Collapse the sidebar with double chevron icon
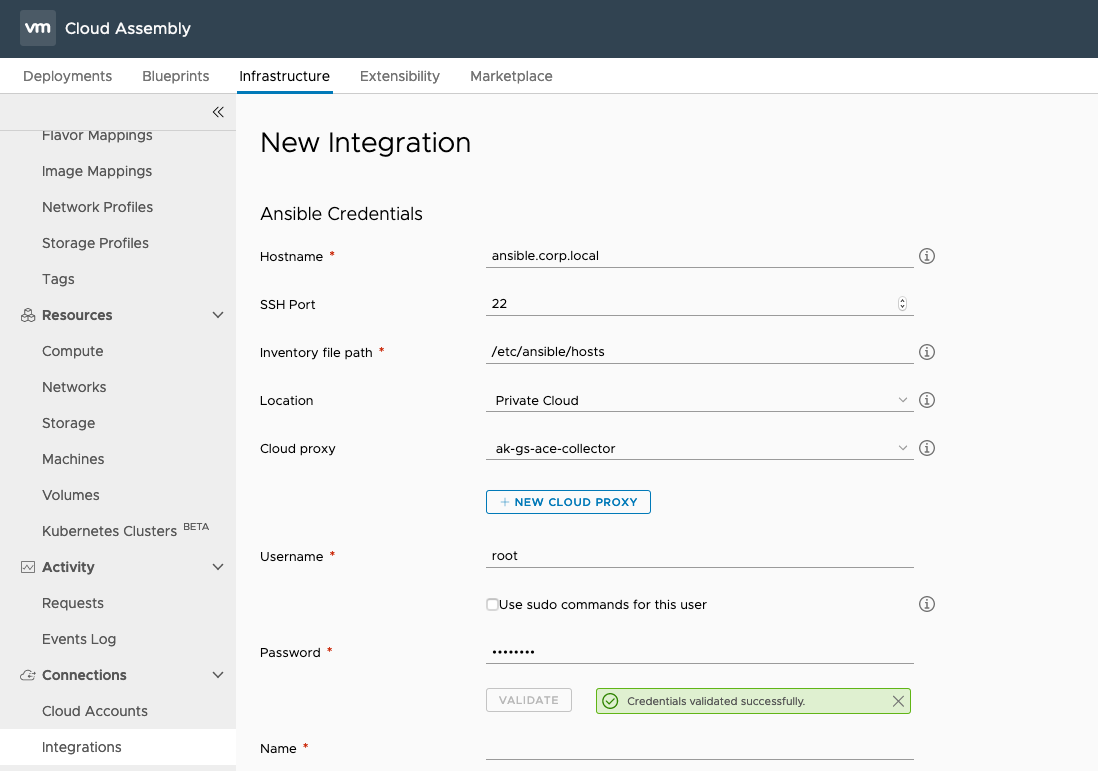 click(x=218, y=112)
